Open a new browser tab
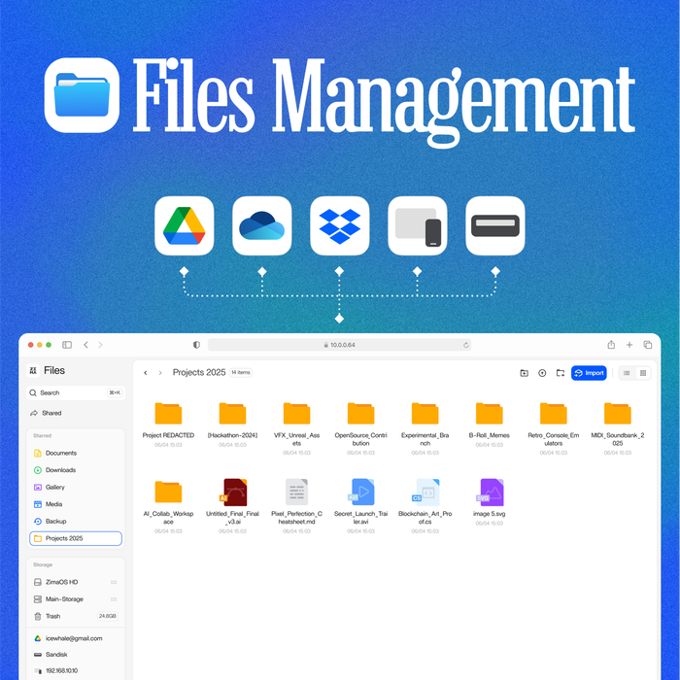The height and width of the screenshot is (680, 680). pos(629,345)
